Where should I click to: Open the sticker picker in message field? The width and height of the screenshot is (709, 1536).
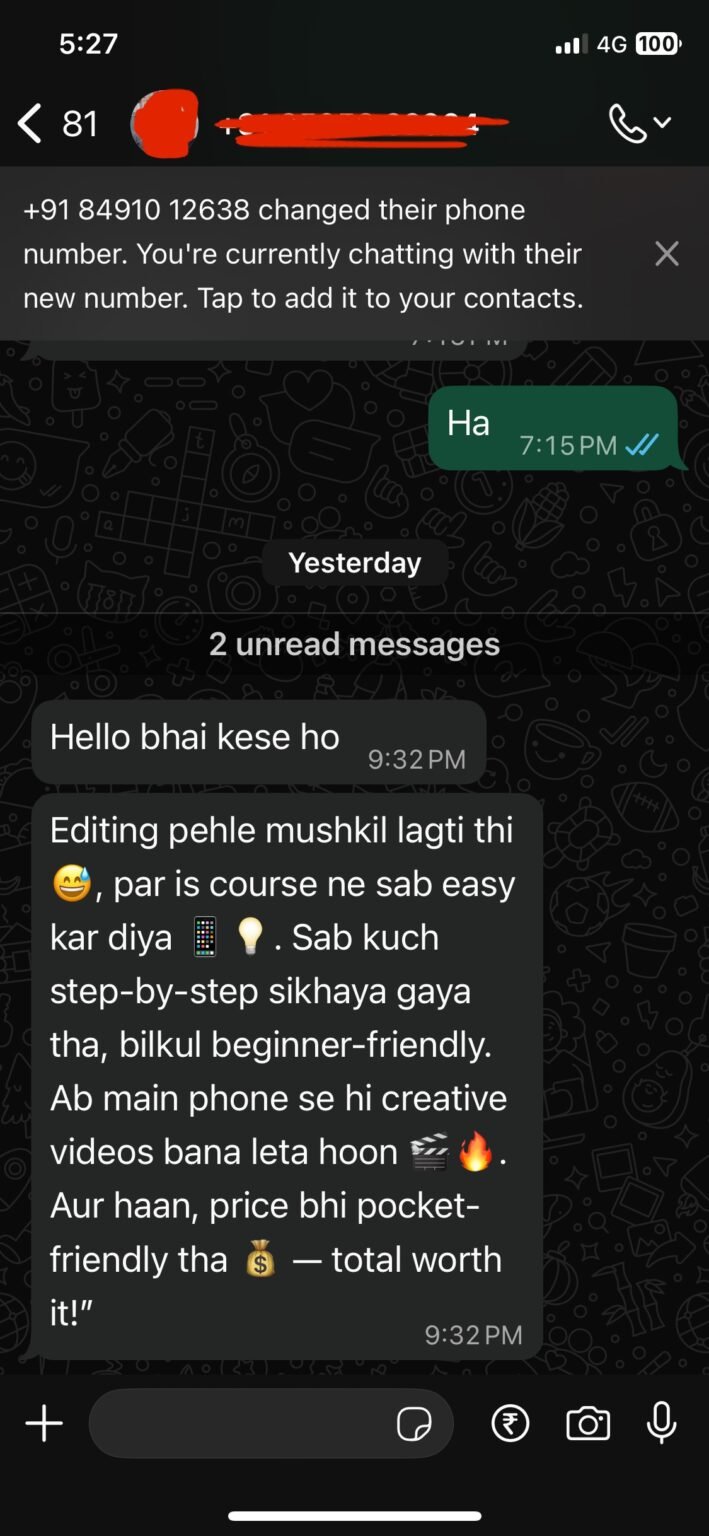point(414,1423)
